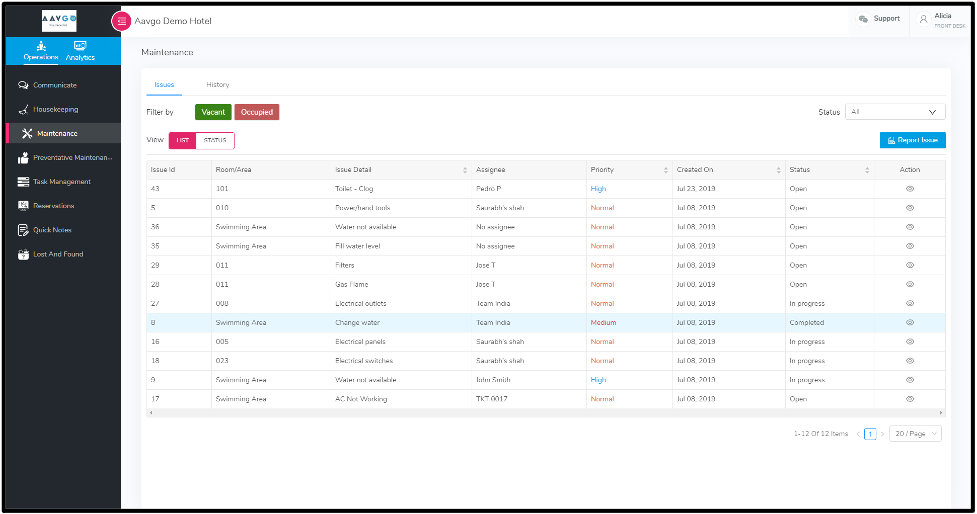View issue 36 eye icon
This screenshot has height=514, width=977.
click(x=910, y=227)
